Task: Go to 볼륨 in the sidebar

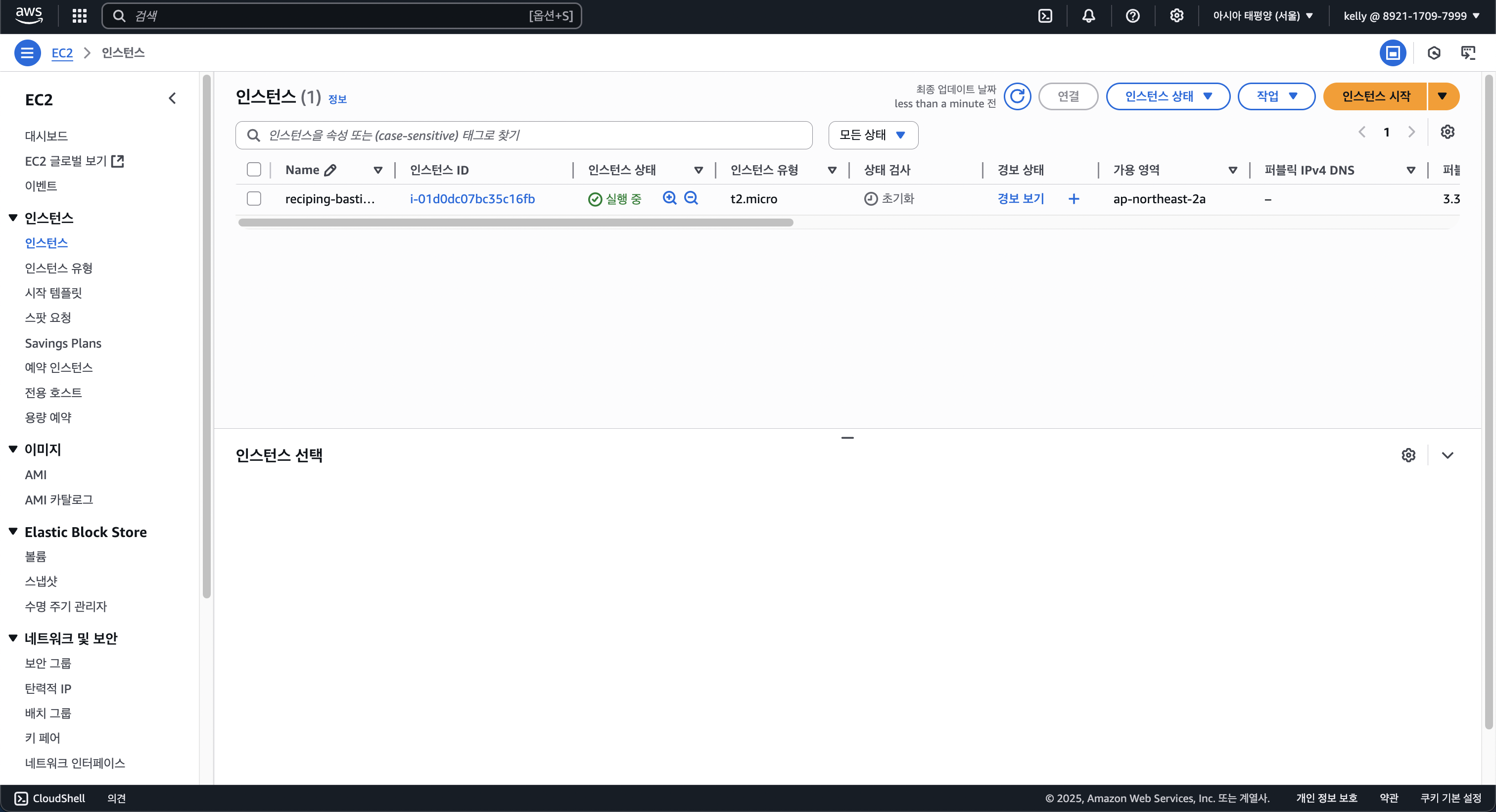Action: 36,556
